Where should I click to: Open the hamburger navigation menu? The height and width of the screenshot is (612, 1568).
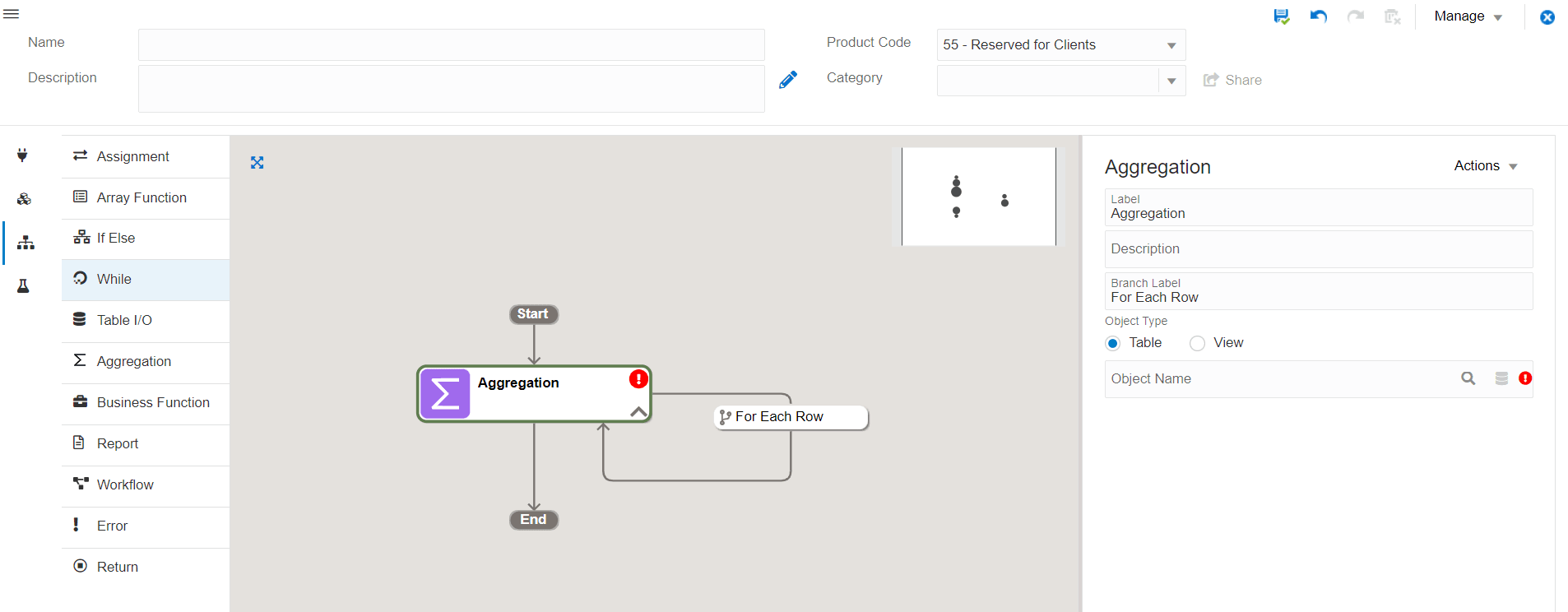11,14
